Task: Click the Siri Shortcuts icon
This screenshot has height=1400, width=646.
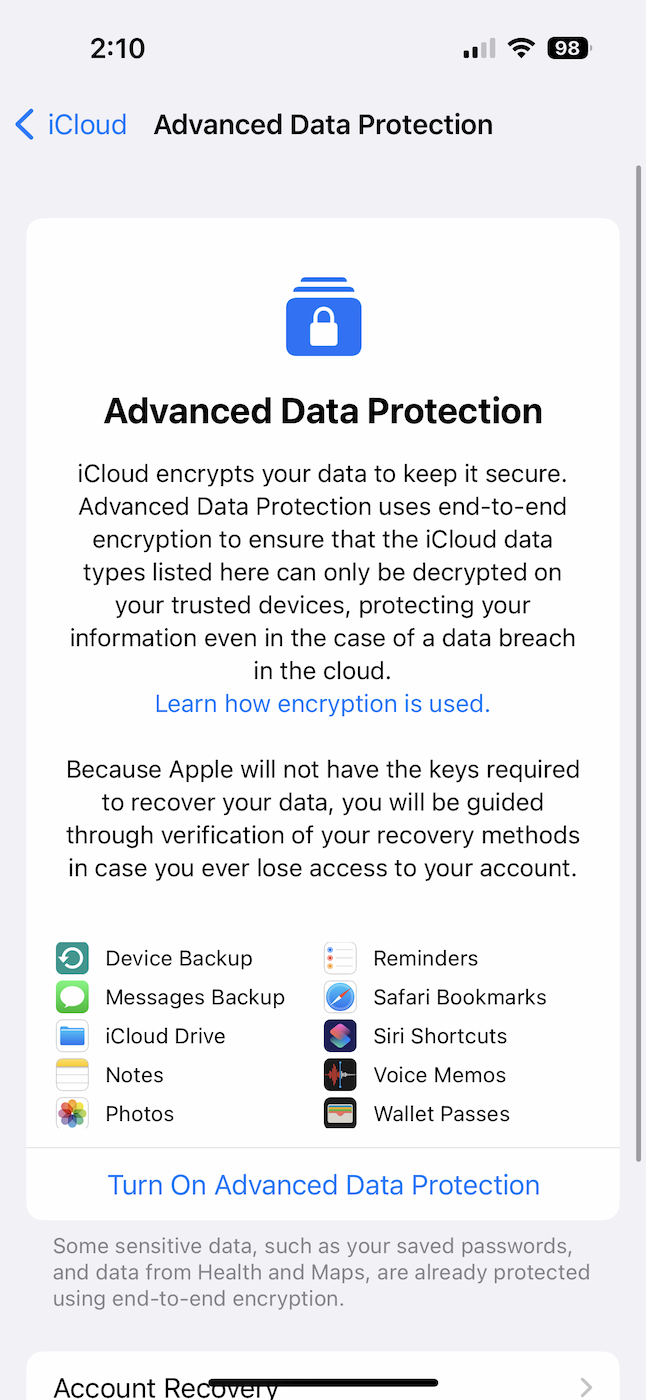Action: point(340,1035)
